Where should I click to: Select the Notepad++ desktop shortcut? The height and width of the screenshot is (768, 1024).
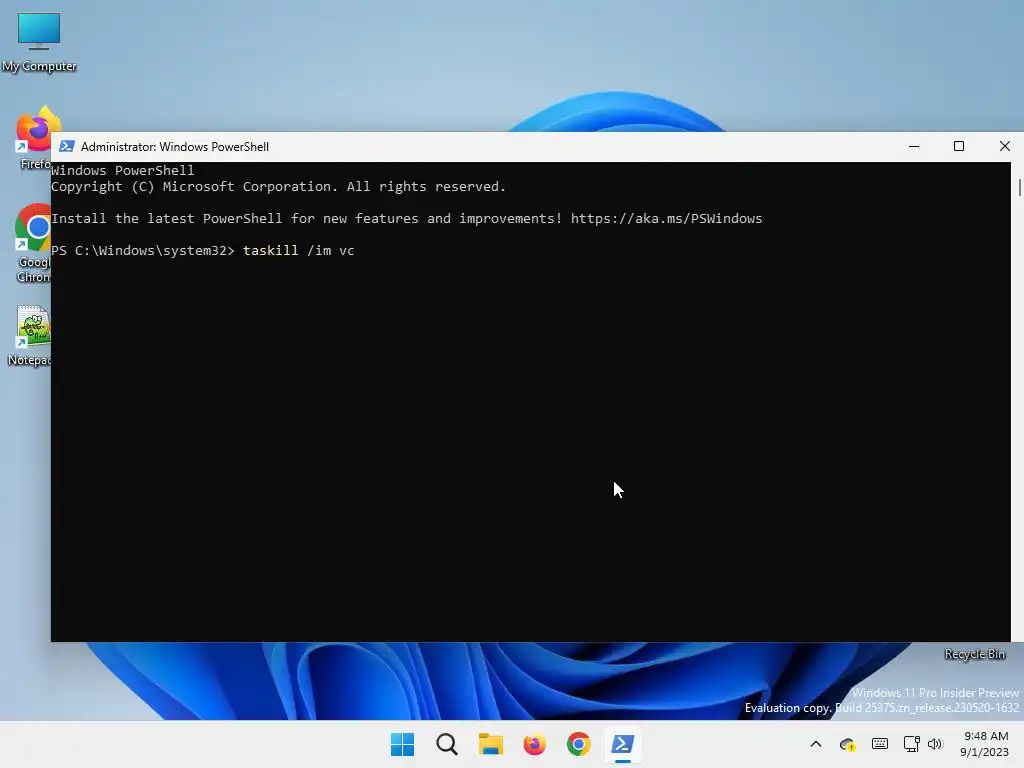(x=31, y=336)
